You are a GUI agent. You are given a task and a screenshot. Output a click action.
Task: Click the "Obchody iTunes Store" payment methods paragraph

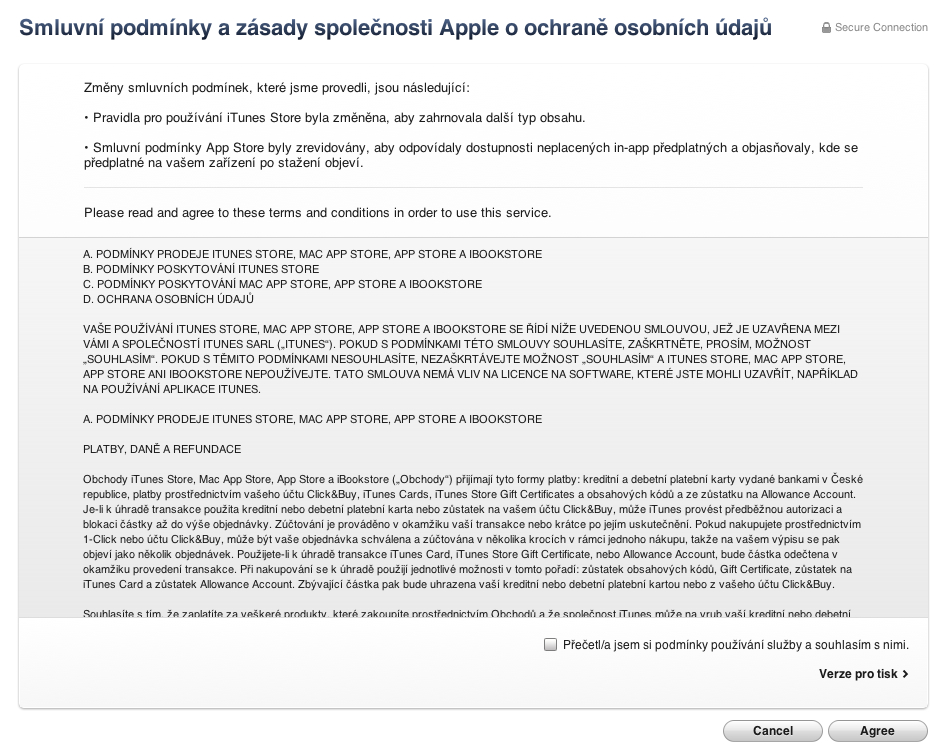[x=465, y=531]
